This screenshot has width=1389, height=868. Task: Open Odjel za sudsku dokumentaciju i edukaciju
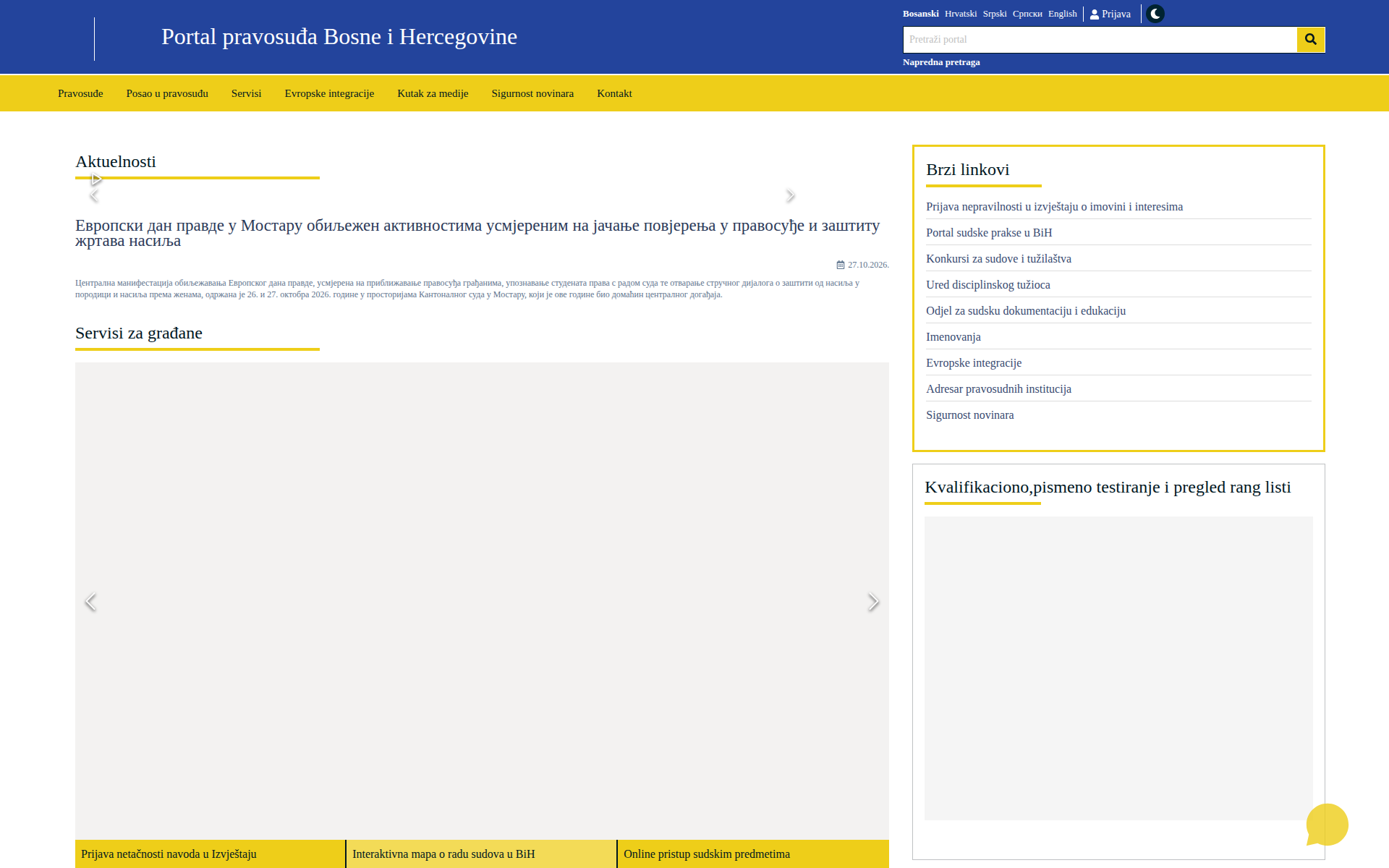click(1026, 311)
